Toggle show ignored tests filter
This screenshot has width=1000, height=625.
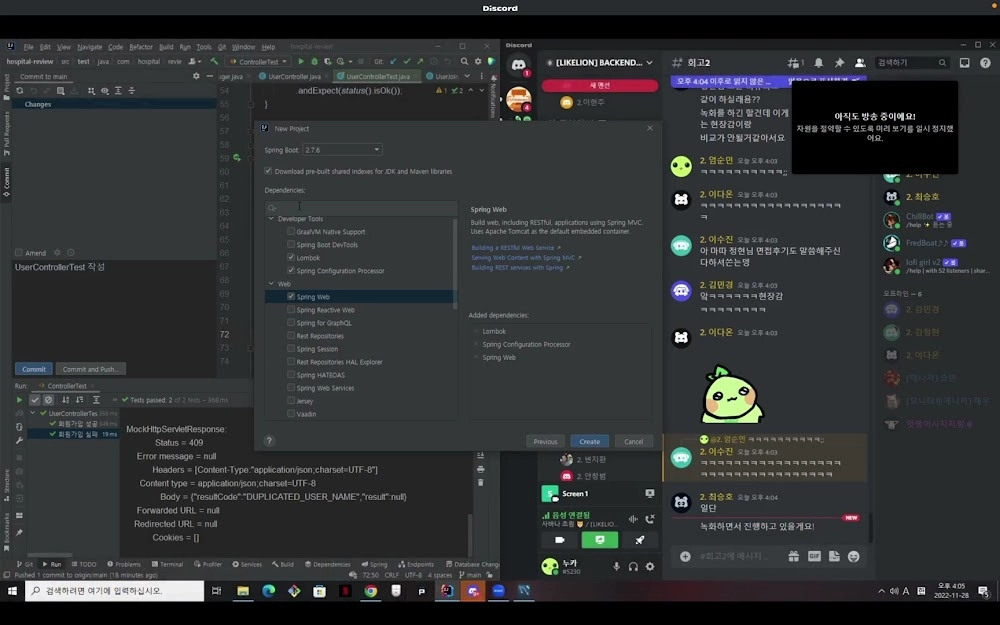click(x=48, y=400)
